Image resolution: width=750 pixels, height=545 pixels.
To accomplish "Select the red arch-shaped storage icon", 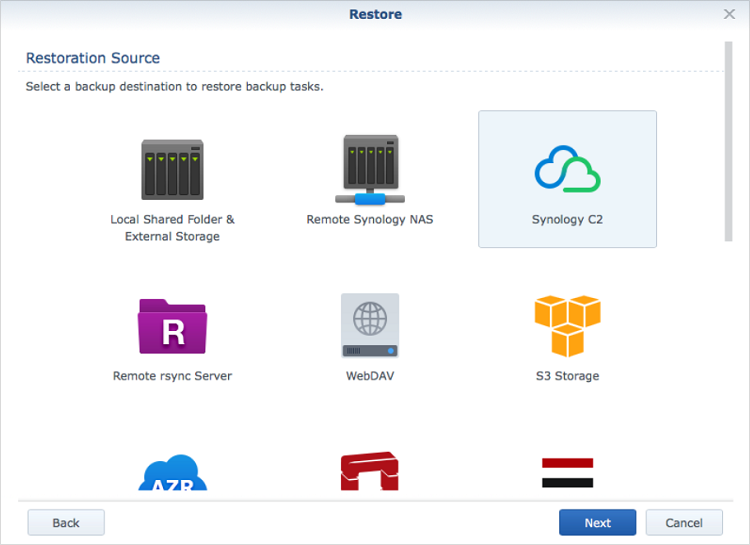I will [x=370, y=471].
